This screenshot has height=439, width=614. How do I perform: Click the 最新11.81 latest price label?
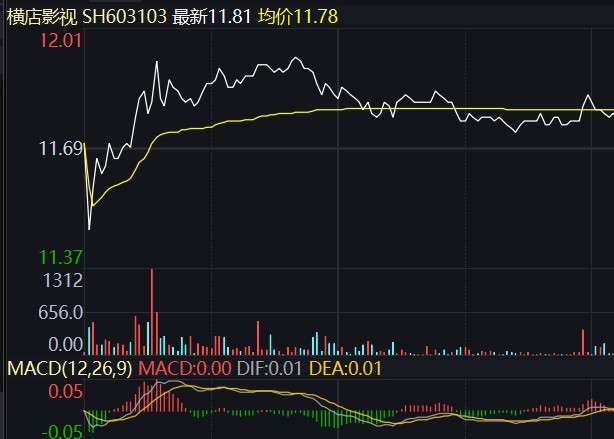point(211,17)
